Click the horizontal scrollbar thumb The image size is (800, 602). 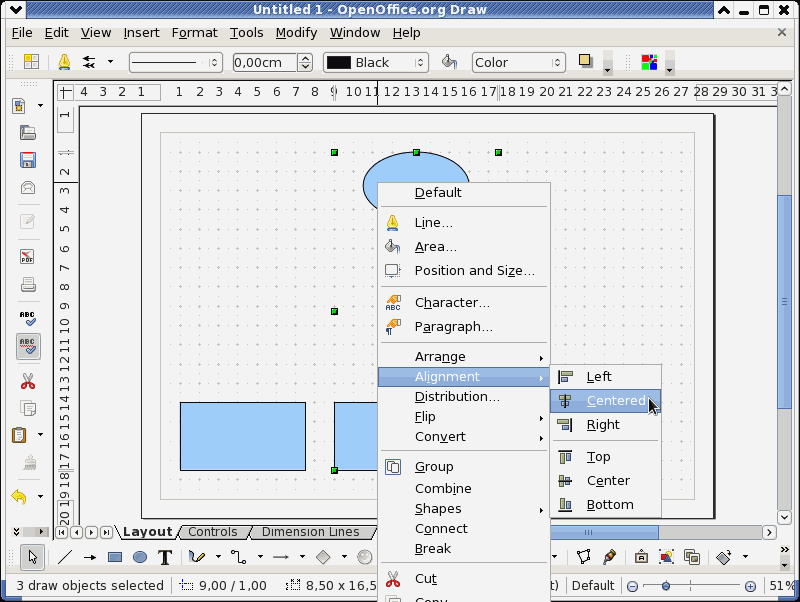click(604, 532)
